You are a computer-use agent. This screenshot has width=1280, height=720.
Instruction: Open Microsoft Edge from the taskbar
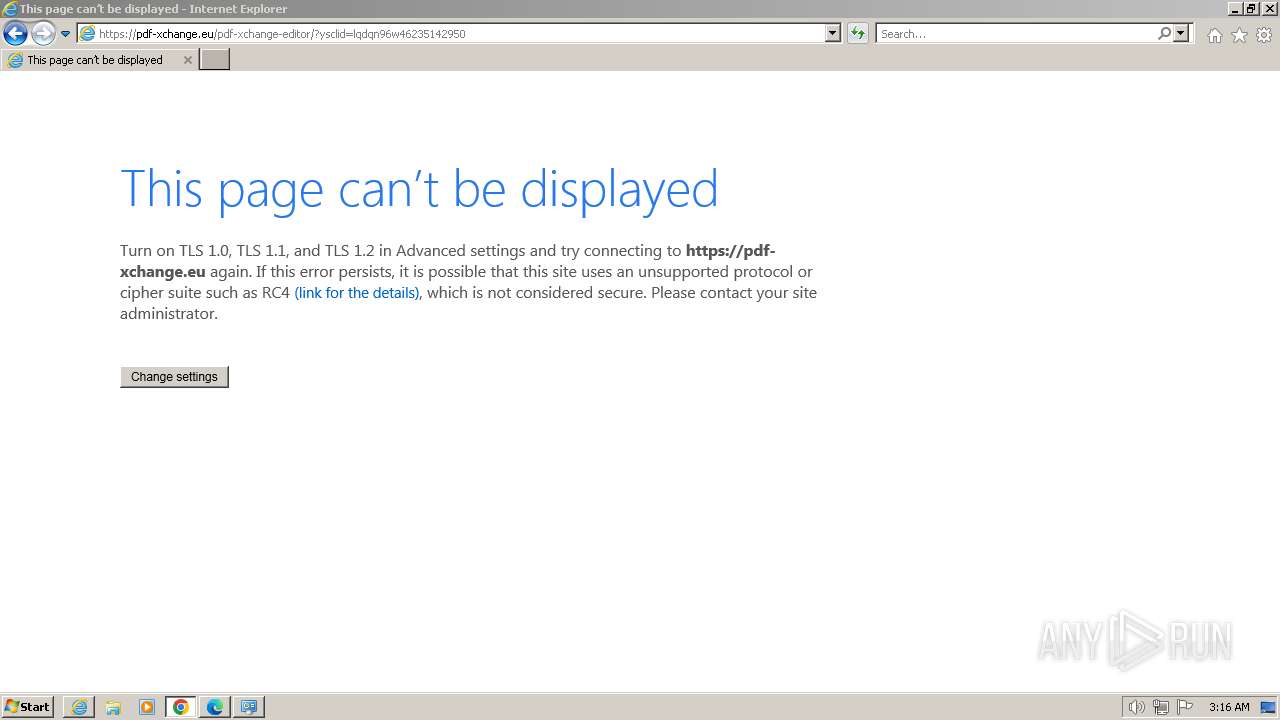tap(215, 707)
